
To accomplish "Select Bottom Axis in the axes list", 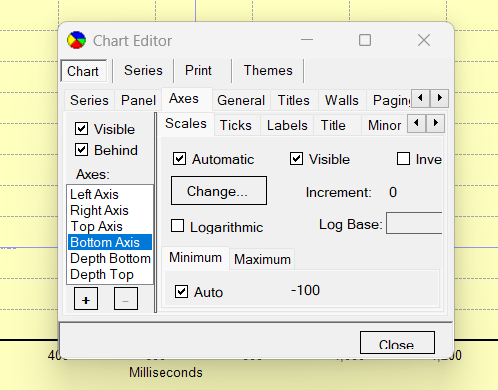I will click(110, 242).
